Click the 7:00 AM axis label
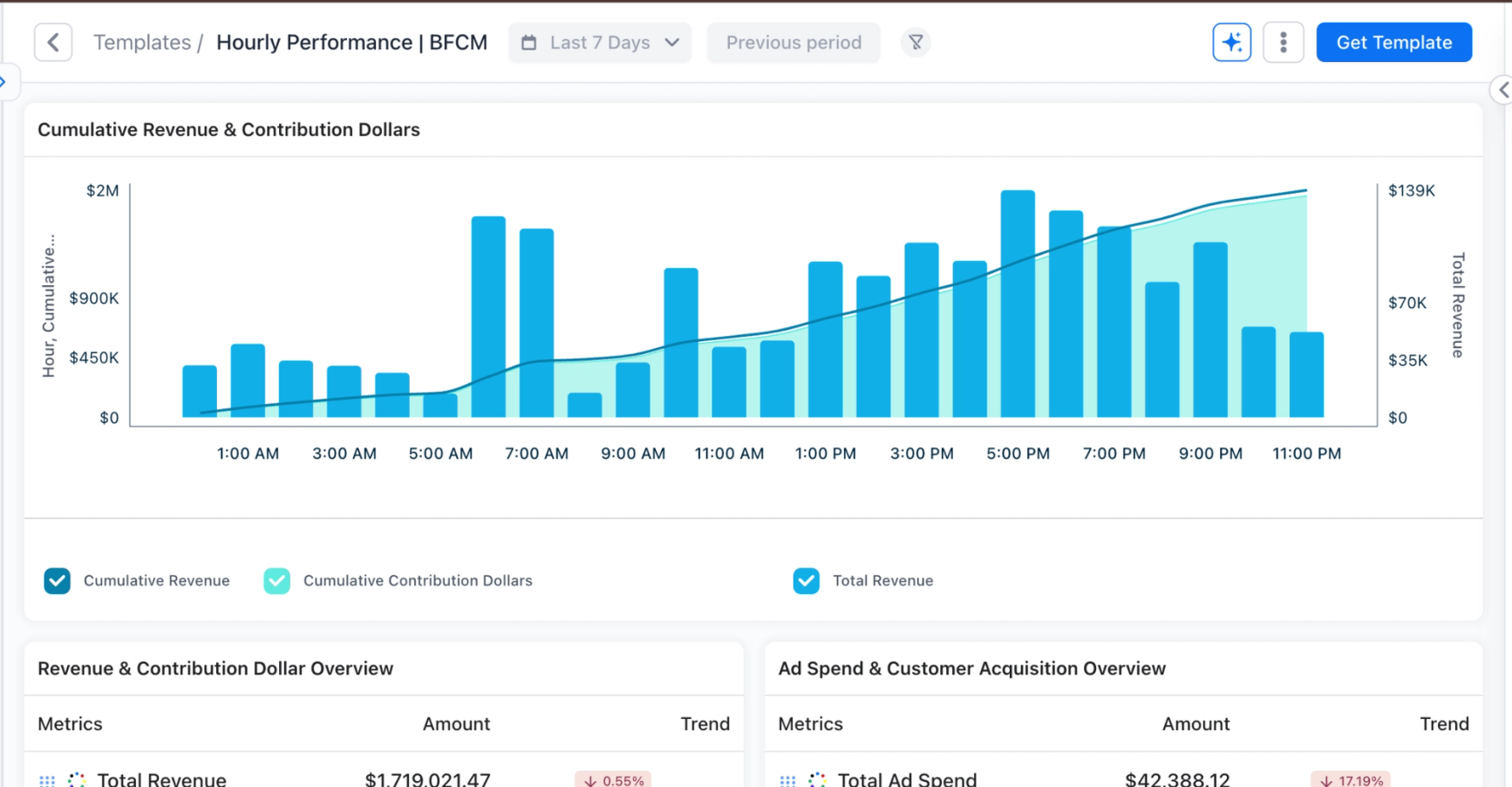This screenshot has width=1512, height=787. 536,454
